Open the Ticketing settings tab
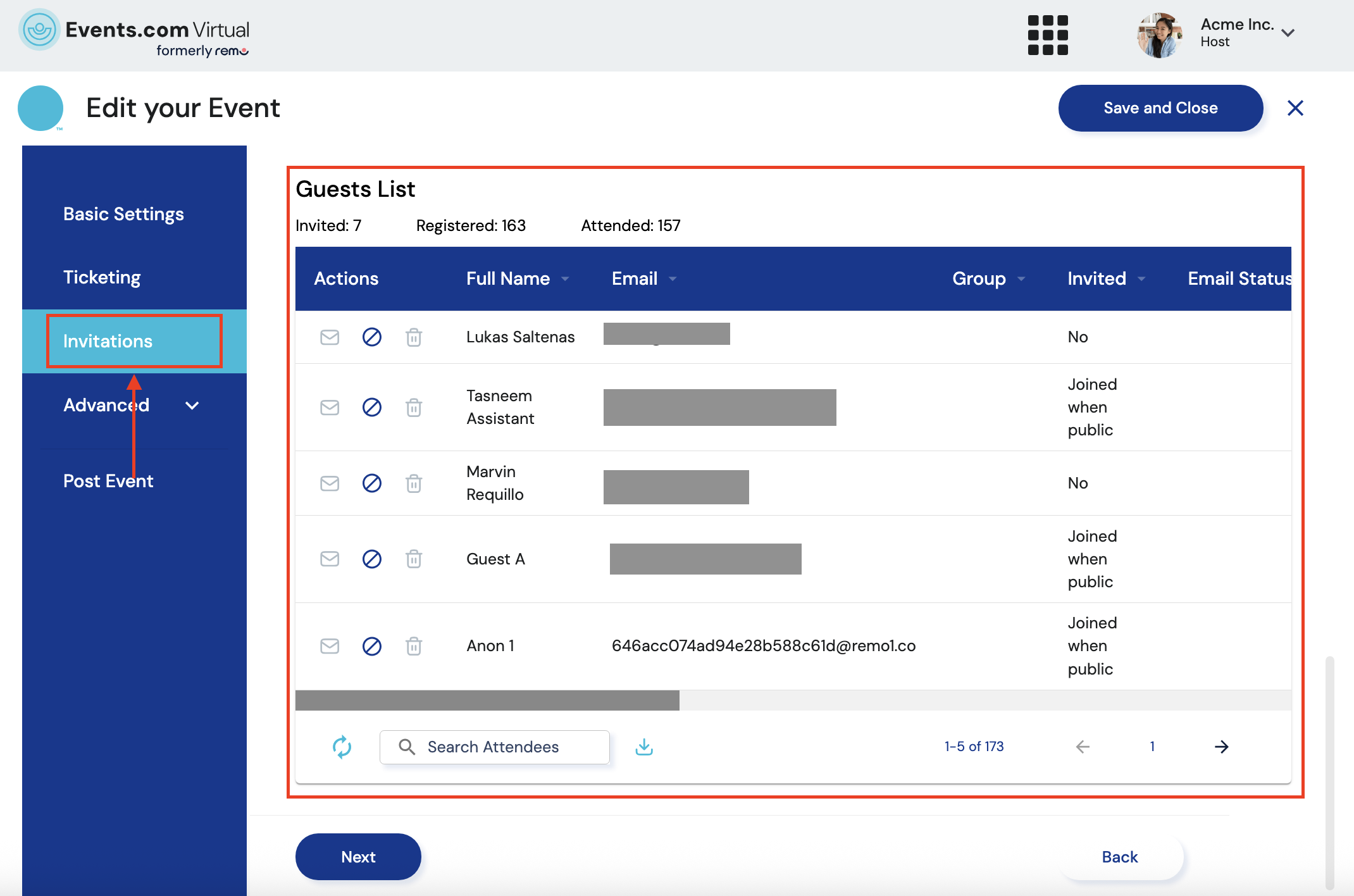This screenshot has width=1354, height=896. [102, 277]
